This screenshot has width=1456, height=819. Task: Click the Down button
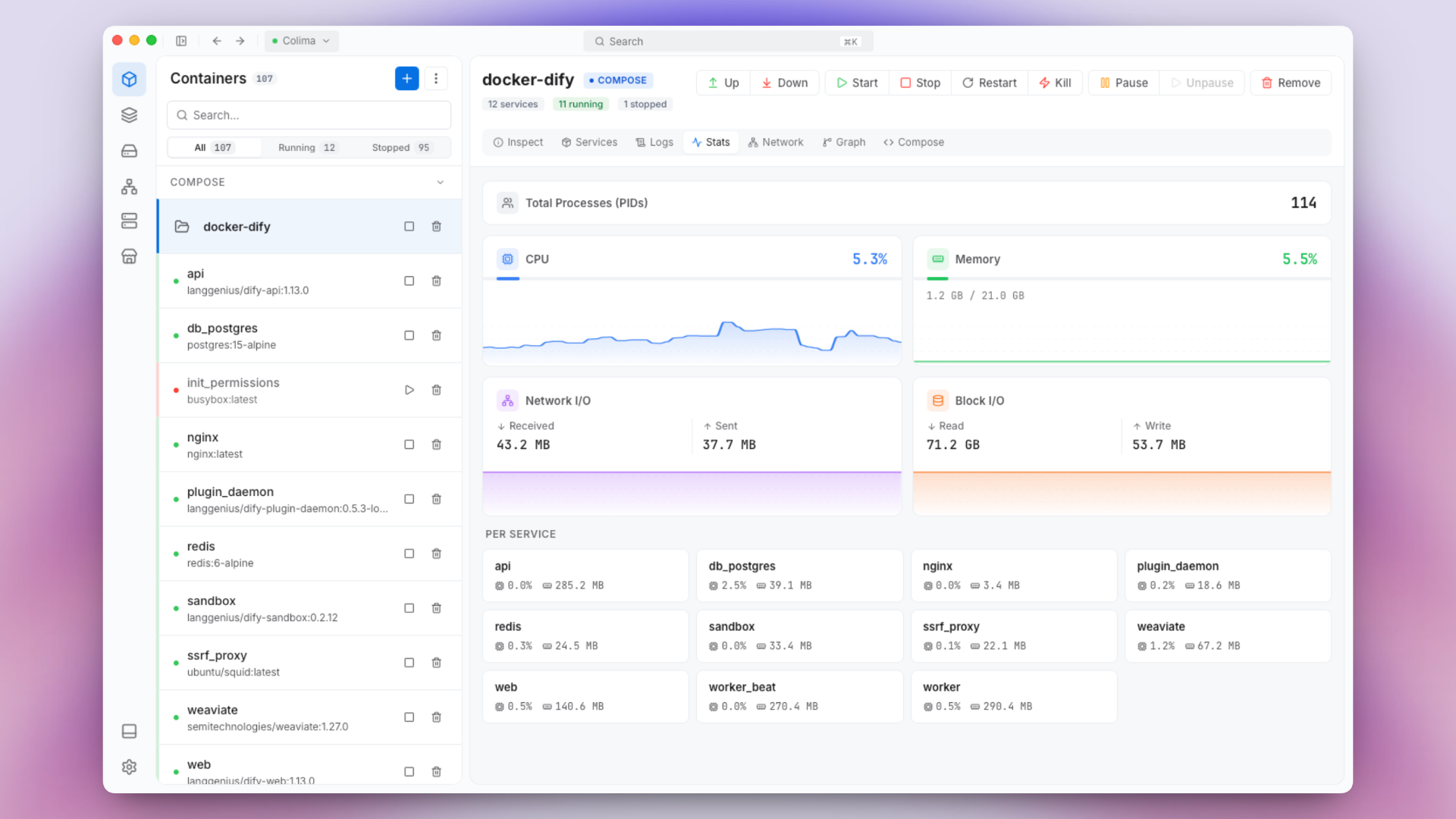tap(785, 83)
